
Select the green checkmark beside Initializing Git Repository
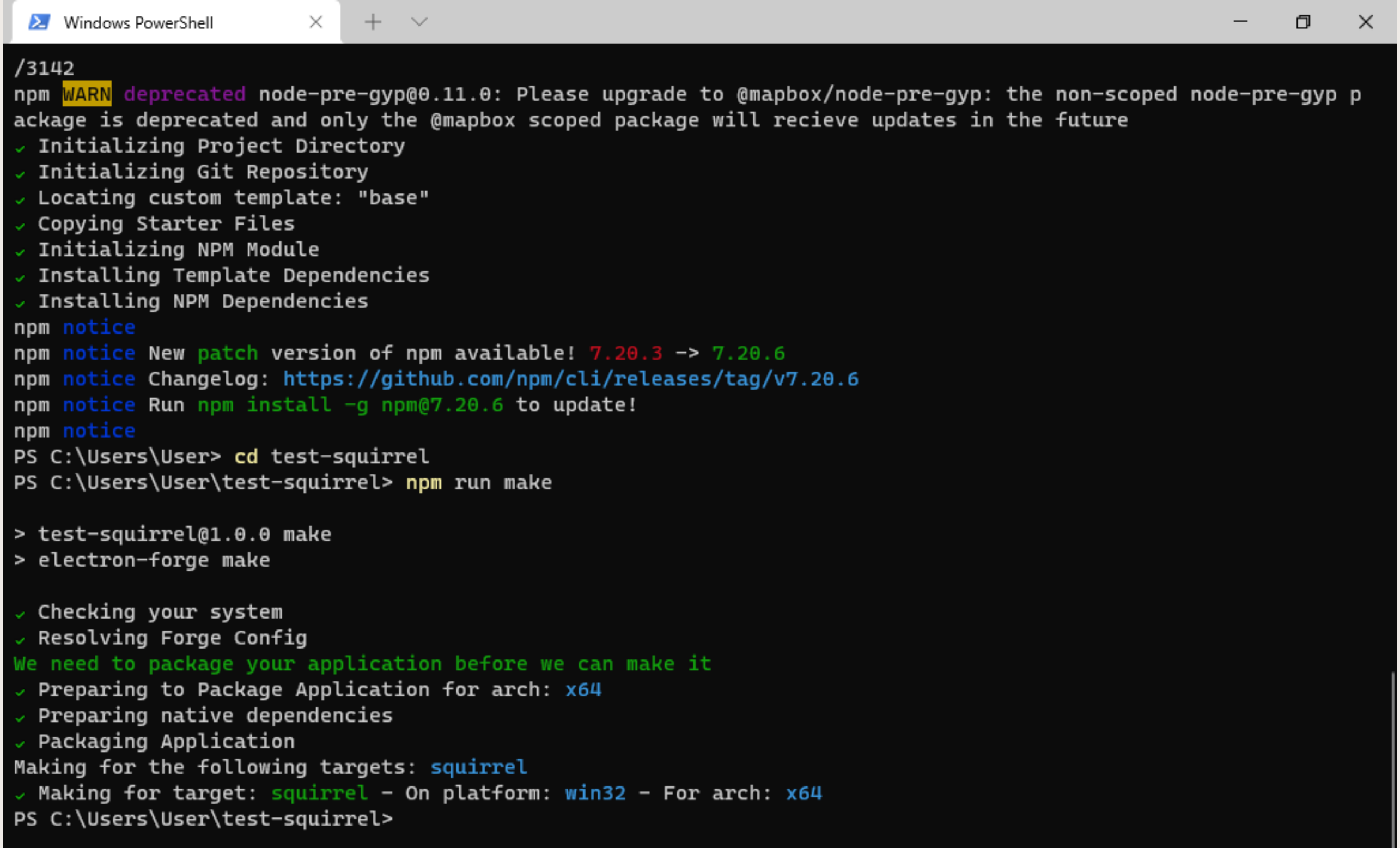point(21,173)
